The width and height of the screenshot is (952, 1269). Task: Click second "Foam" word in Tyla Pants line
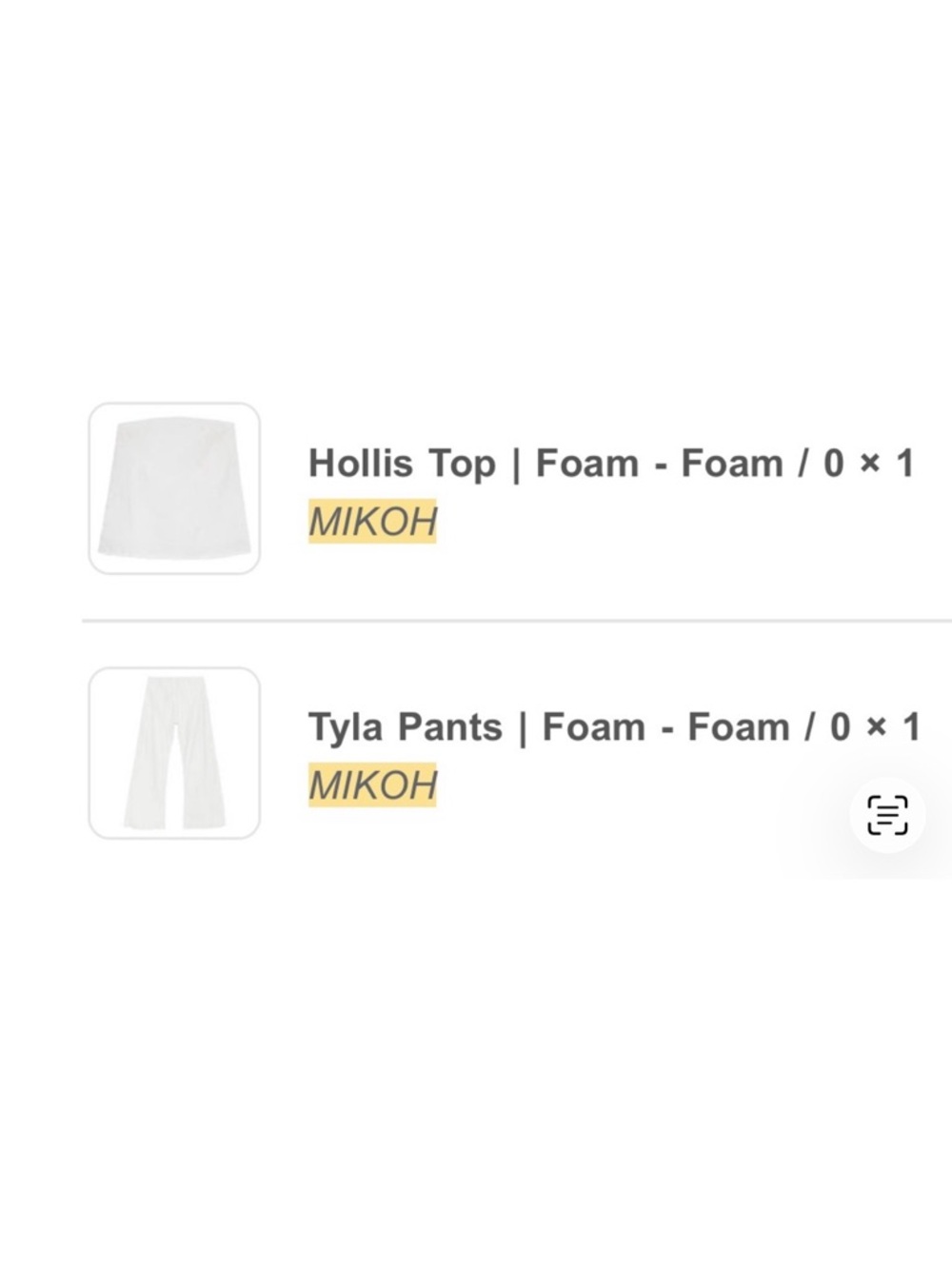[x=739, y=727]
